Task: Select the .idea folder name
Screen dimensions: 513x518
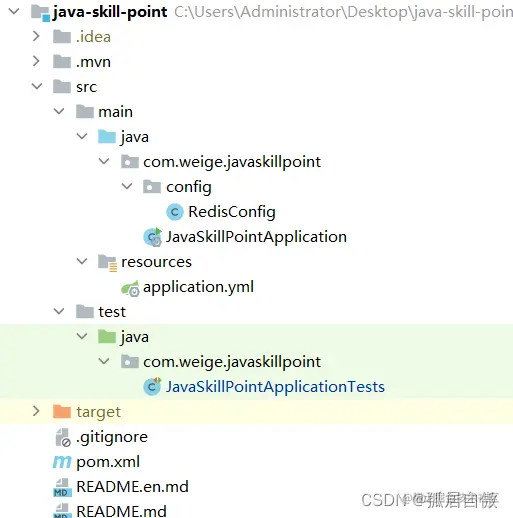Action: 93,37
